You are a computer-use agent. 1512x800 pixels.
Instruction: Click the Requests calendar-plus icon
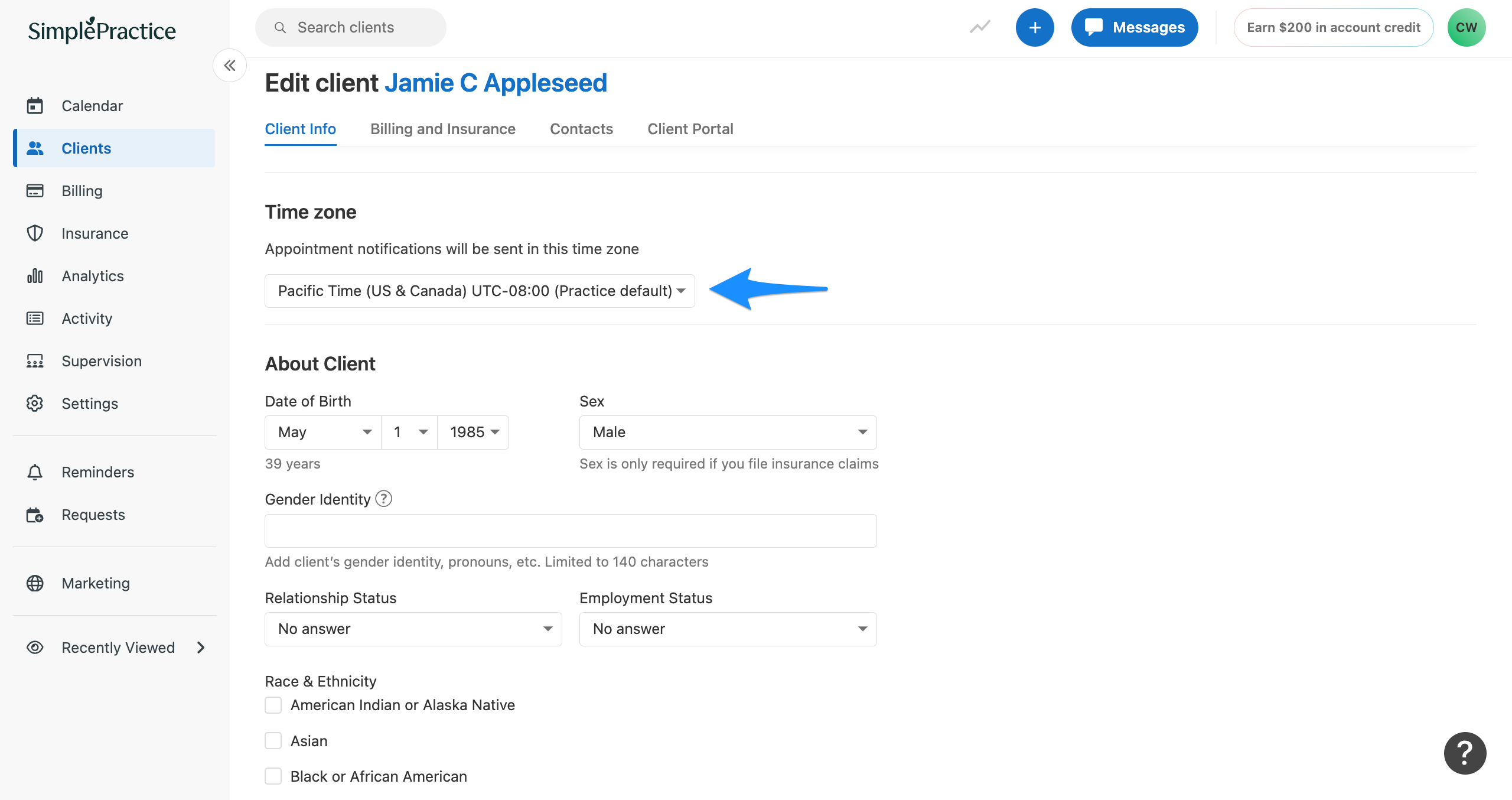(x=35, y=515)
